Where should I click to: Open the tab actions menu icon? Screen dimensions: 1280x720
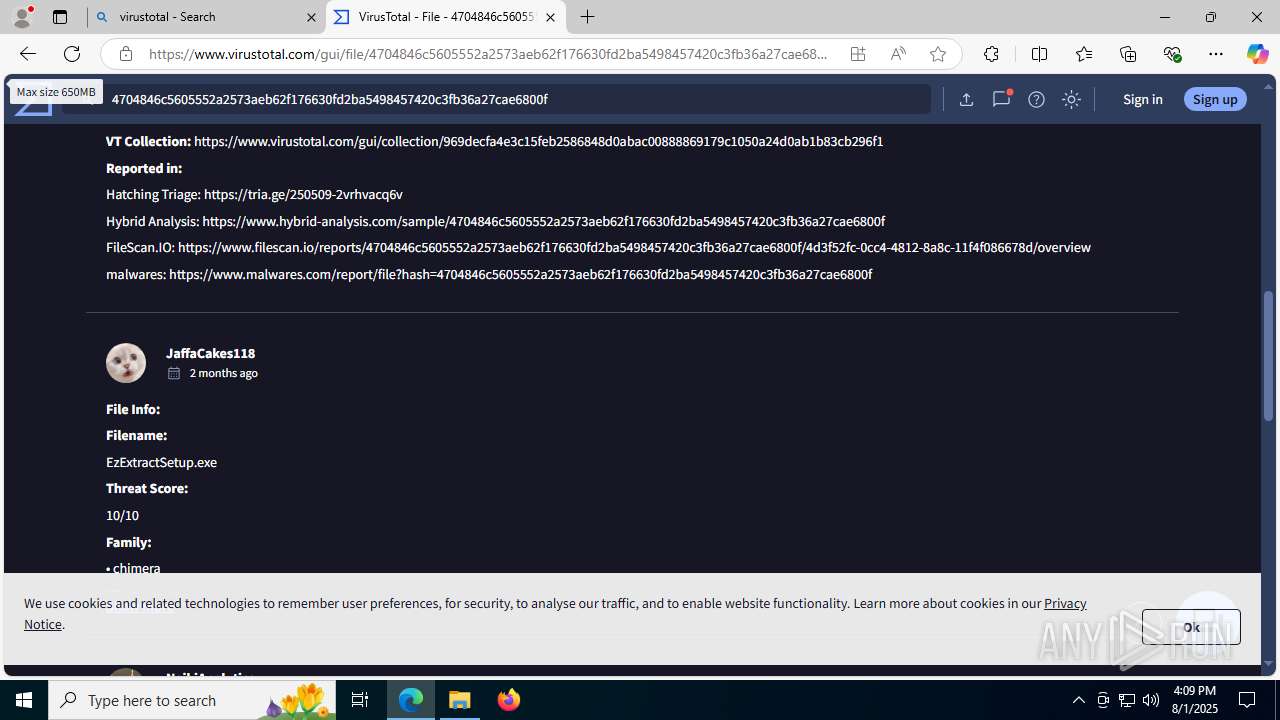tap(60, 17)
